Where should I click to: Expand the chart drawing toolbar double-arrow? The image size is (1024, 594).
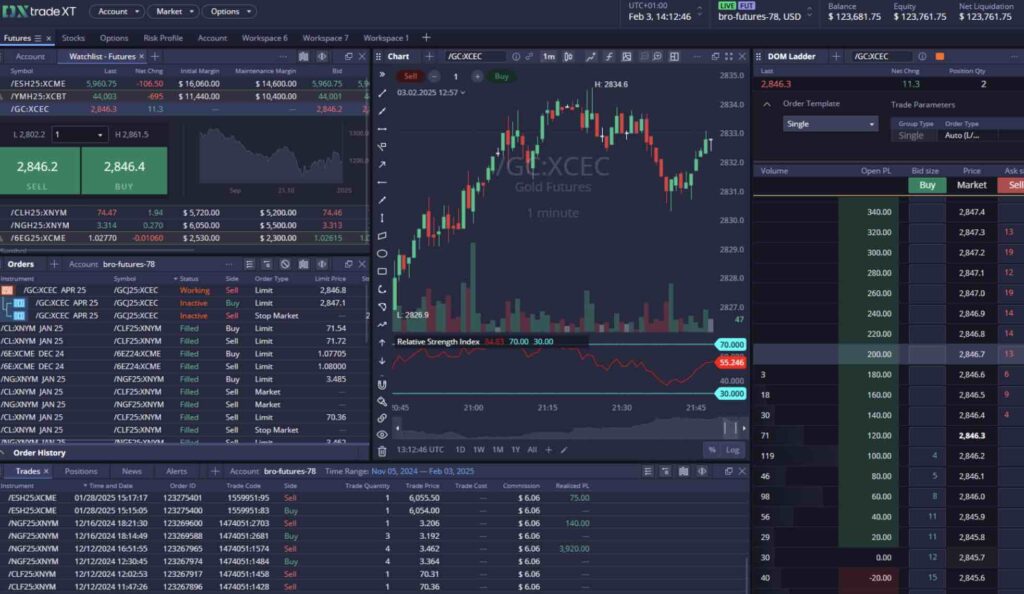click(382, 75)
